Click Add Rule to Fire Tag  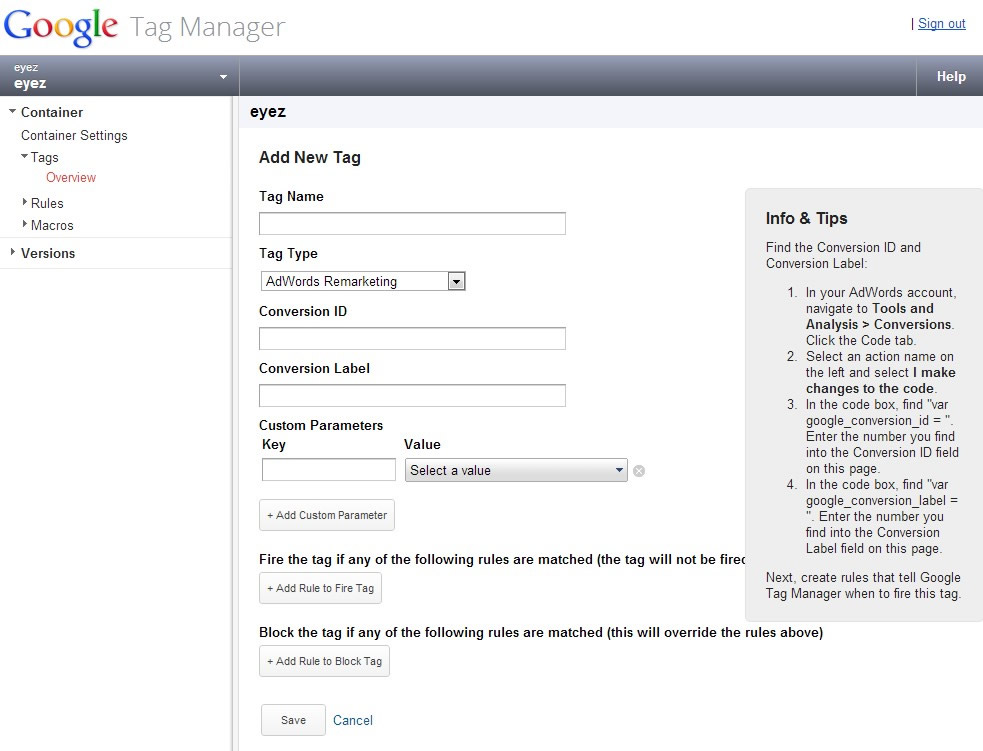320,589
